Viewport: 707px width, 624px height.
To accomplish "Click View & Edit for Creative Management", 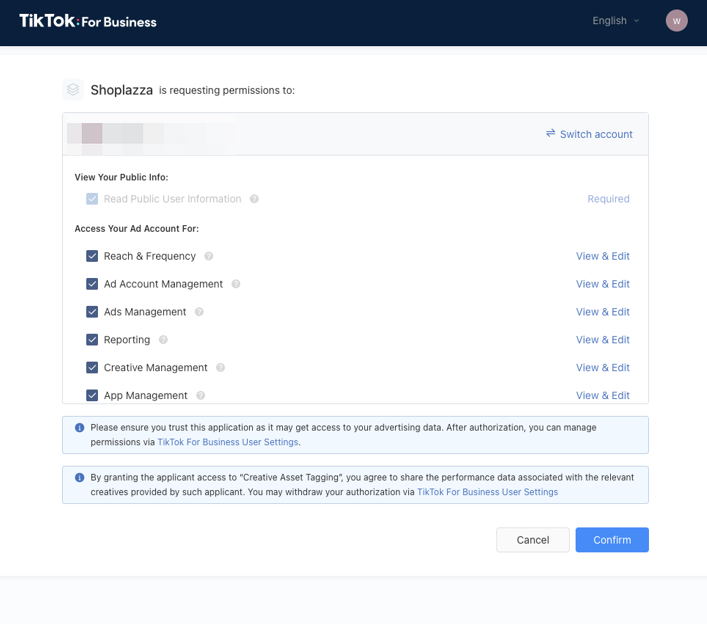I will [x=602, y=367].
